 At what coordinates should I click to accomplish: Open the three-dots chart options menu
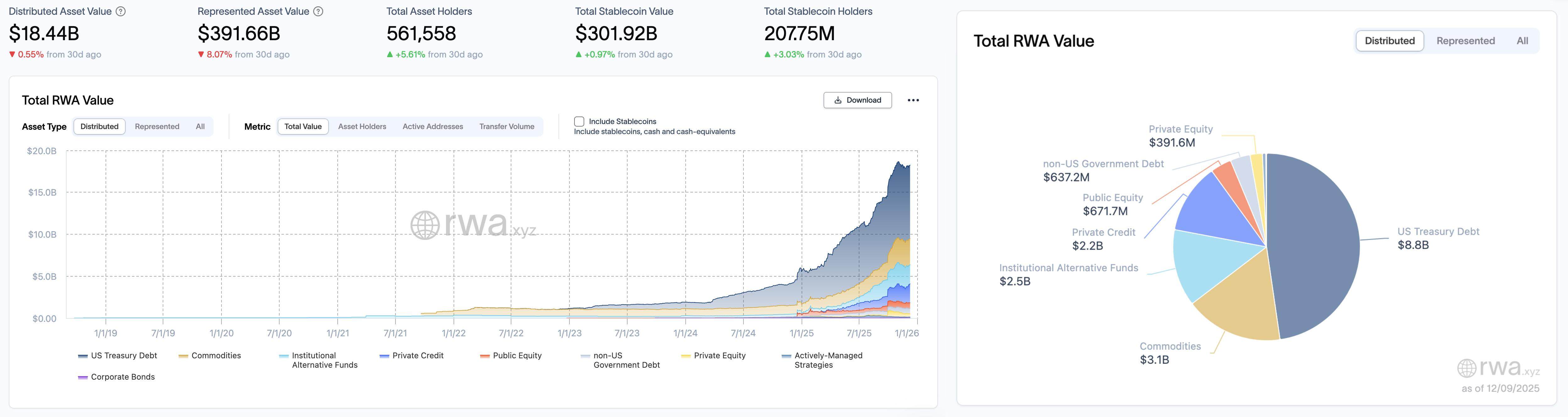pos(913,100)
